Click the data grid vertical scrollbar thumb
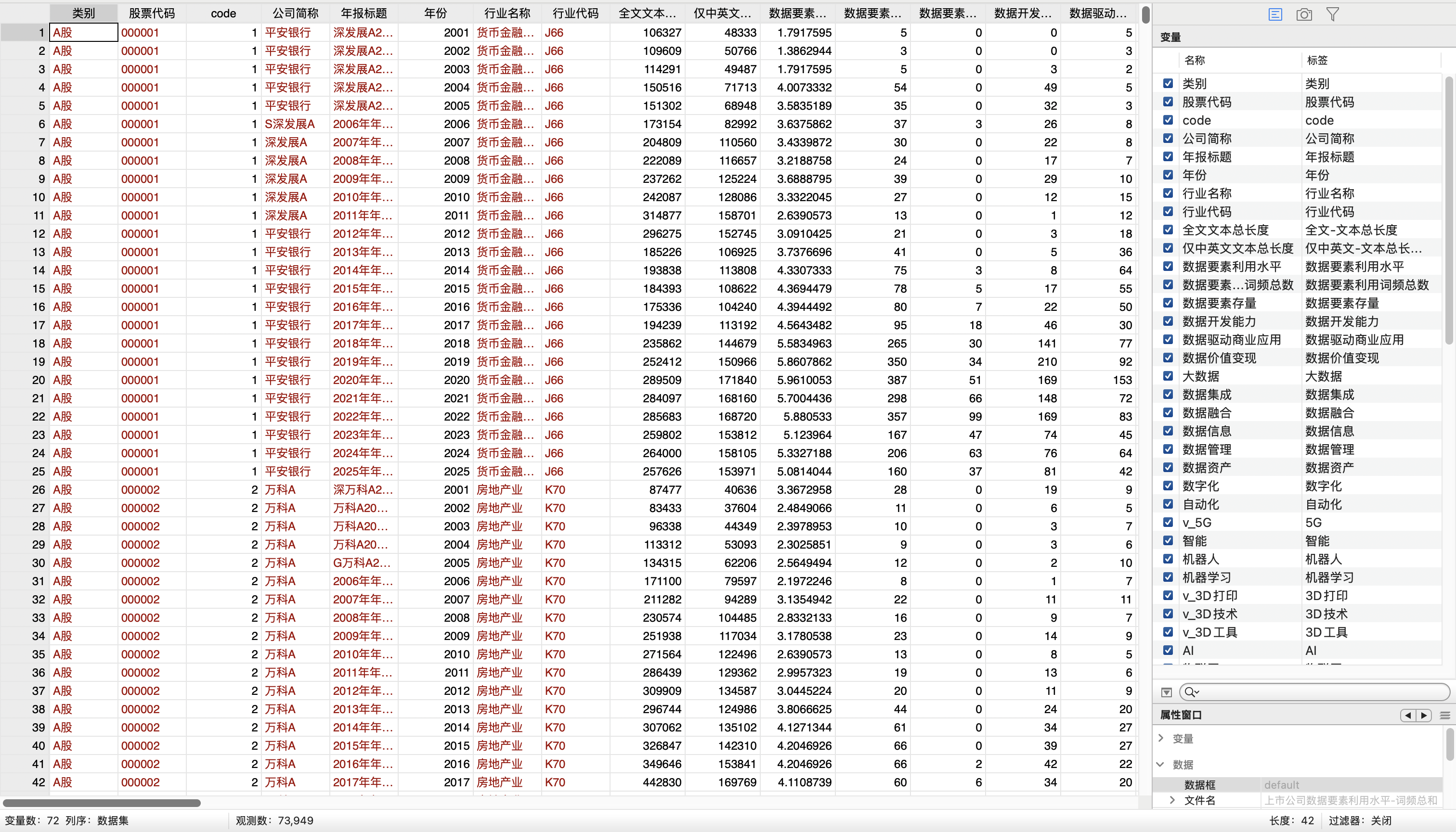The width and height of the screenshot is (1456, 832). [1145, 14]
